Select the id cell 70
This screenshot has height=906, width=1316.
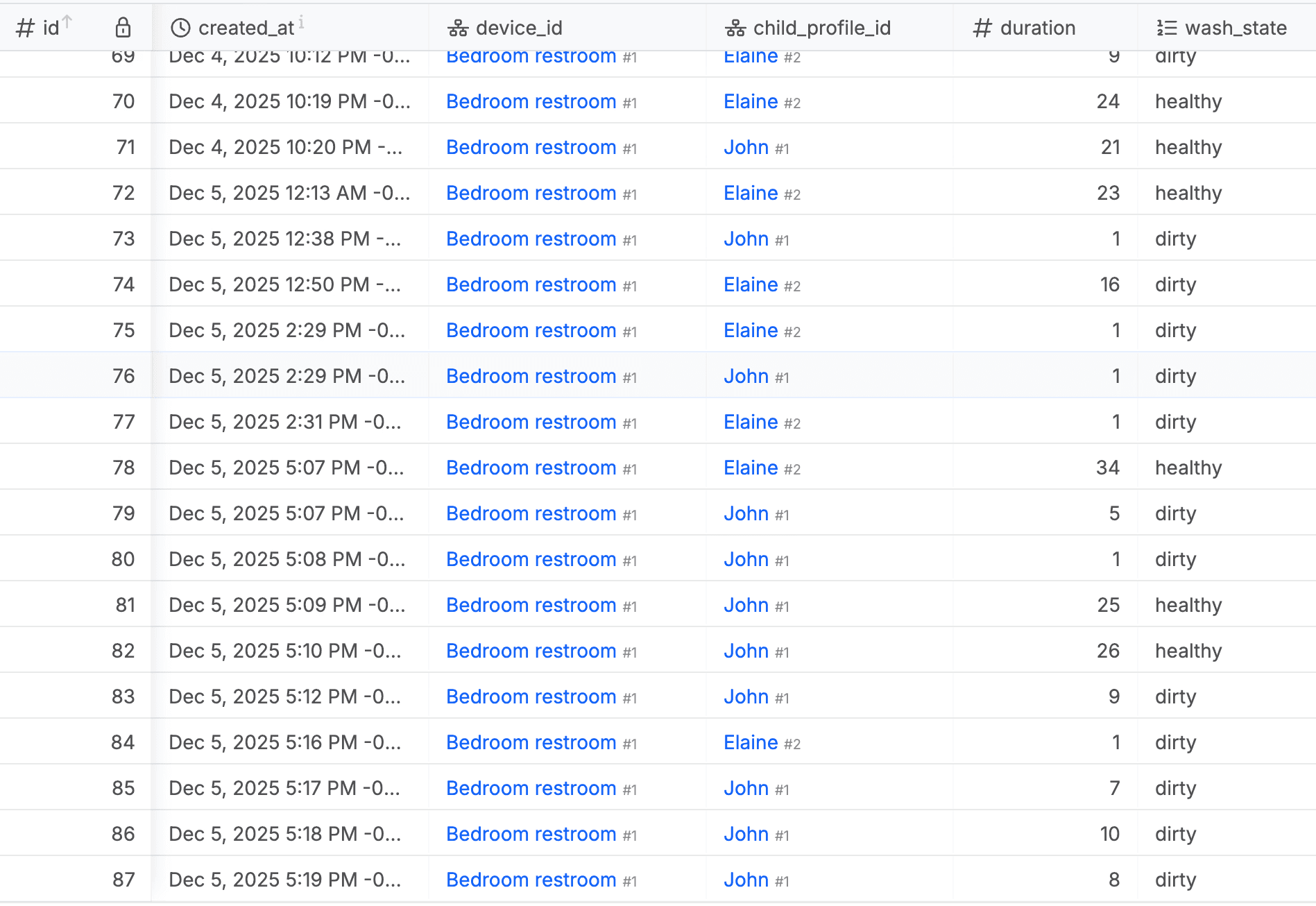coord(76,101)
